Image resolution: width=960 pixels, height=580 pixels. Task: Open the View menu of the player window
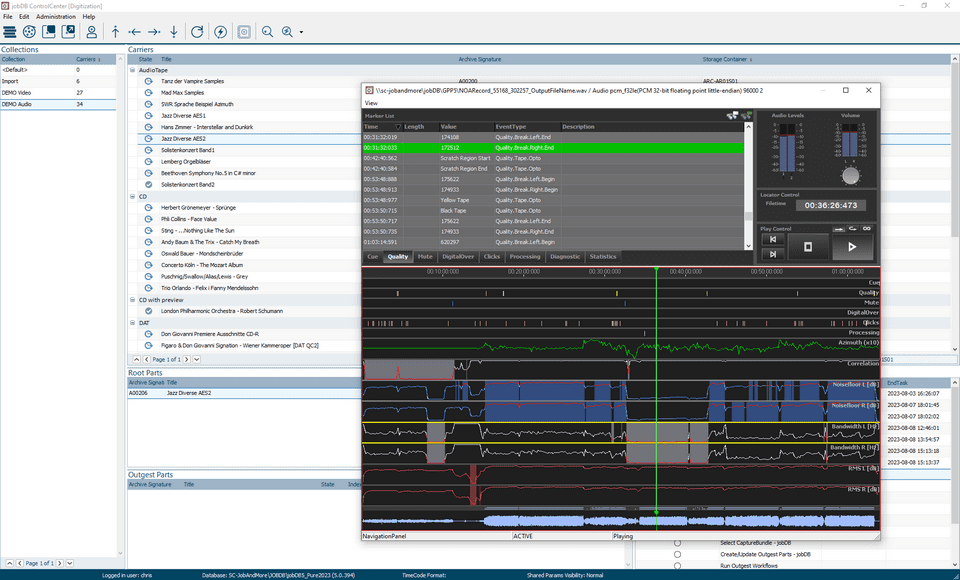coord(372,103)
